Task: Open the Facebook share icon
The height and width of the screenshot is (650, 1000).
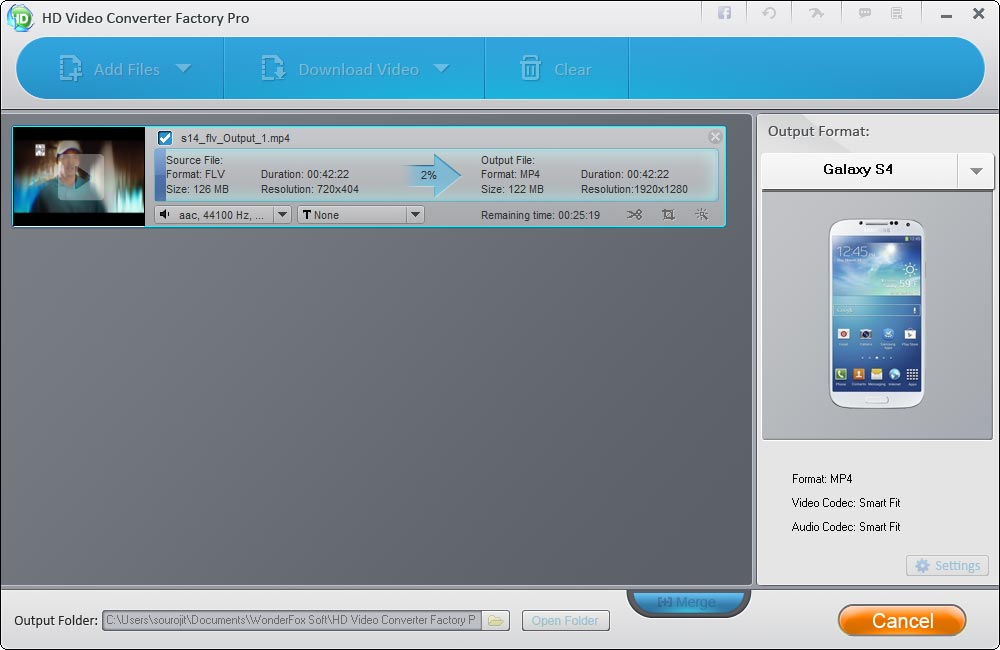Action: tap(724, 13)
